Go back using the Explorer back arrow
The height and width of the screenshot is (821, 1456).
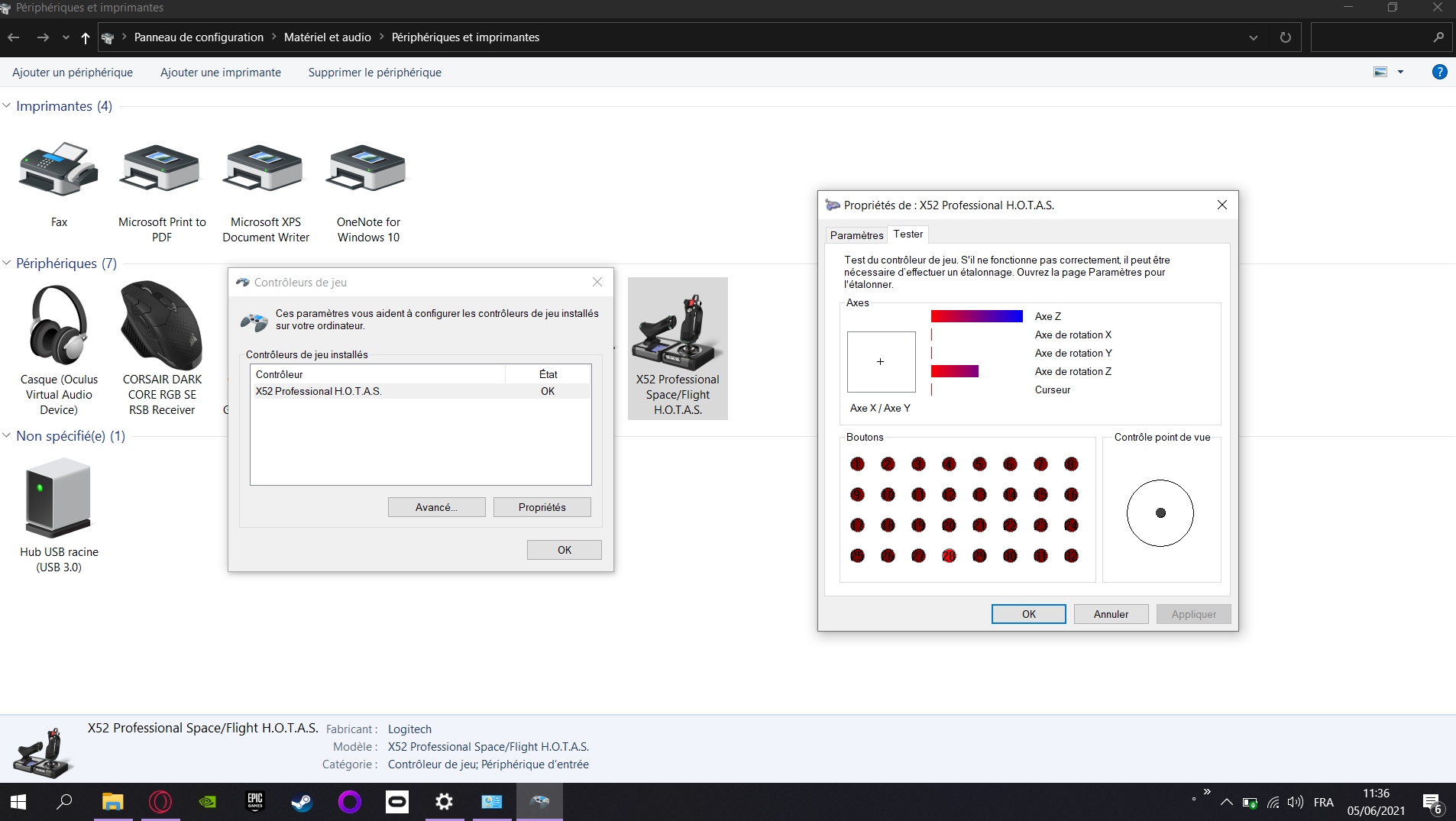tap(14, 37)
